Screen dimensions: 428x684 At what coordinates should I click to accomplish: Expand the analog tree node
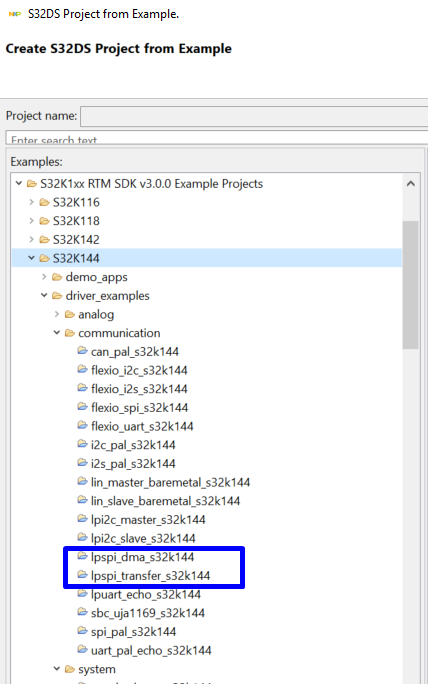(x=57, y=315)
